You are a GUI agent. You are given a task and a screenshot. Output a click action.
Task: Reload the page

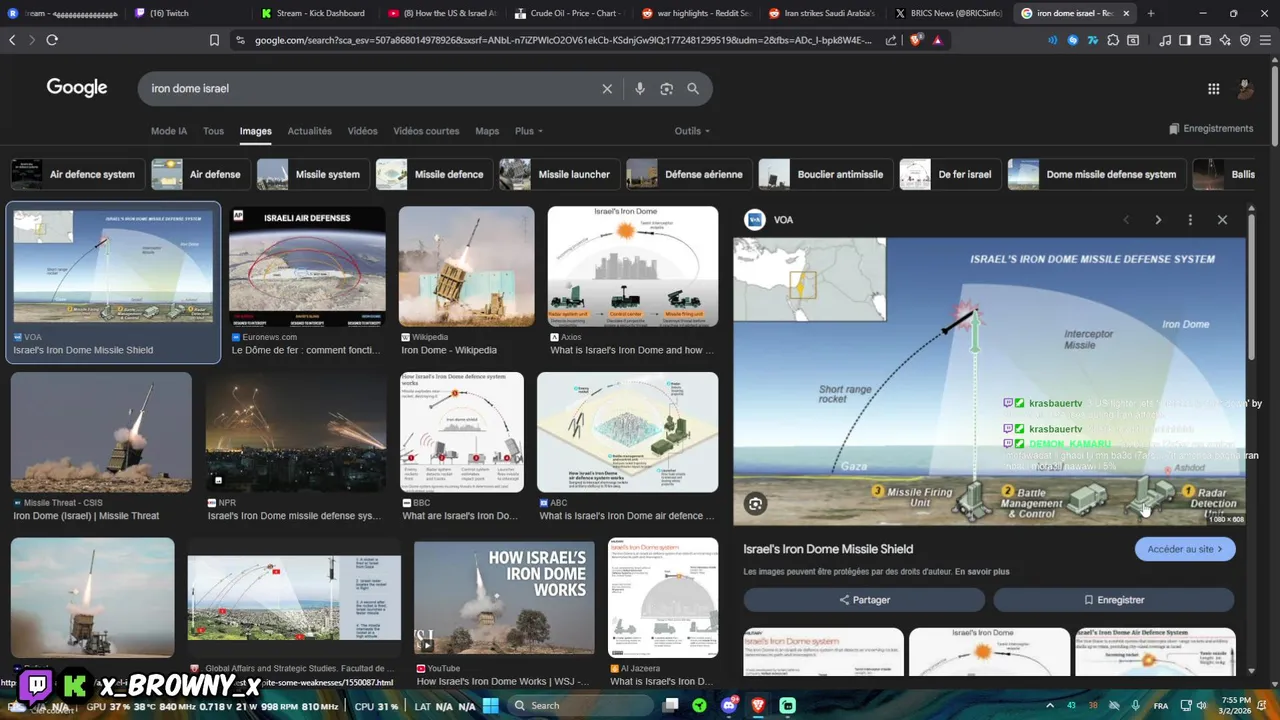[52, 40]
